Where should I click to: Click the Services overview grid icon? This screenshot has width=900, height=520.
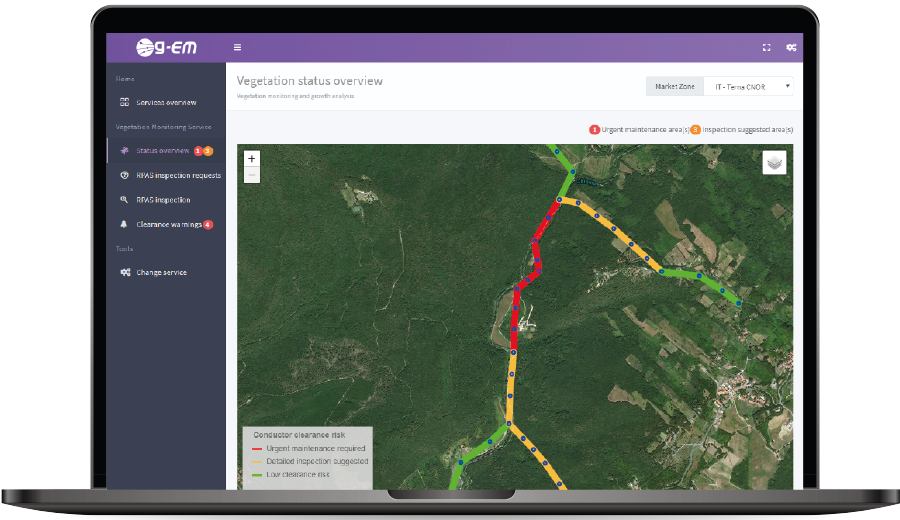pyautogui.click(x=124, y=102)
